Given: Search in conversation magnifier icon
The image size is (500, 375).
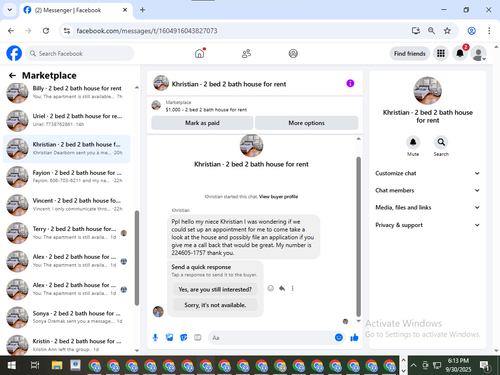Looking at the screenshot, I should pos(441,142).
